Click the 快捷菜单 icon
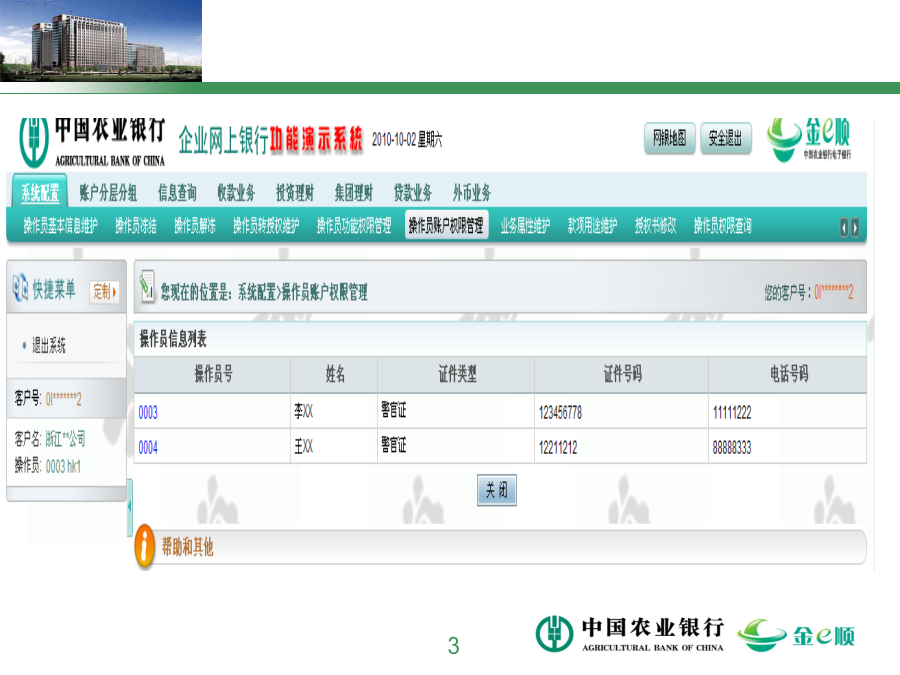Viewport: 900px width, 675px height. 21,288
